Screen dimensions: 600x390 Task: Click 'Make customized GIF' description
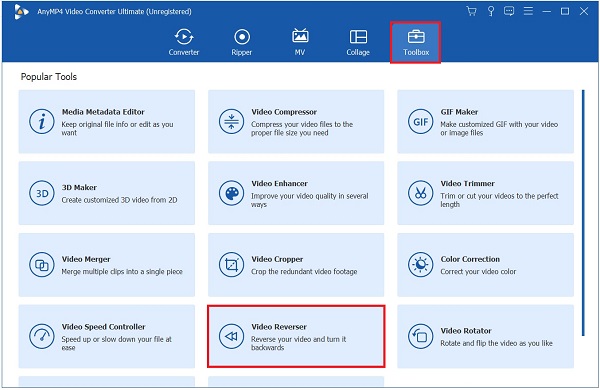(499, 129)
